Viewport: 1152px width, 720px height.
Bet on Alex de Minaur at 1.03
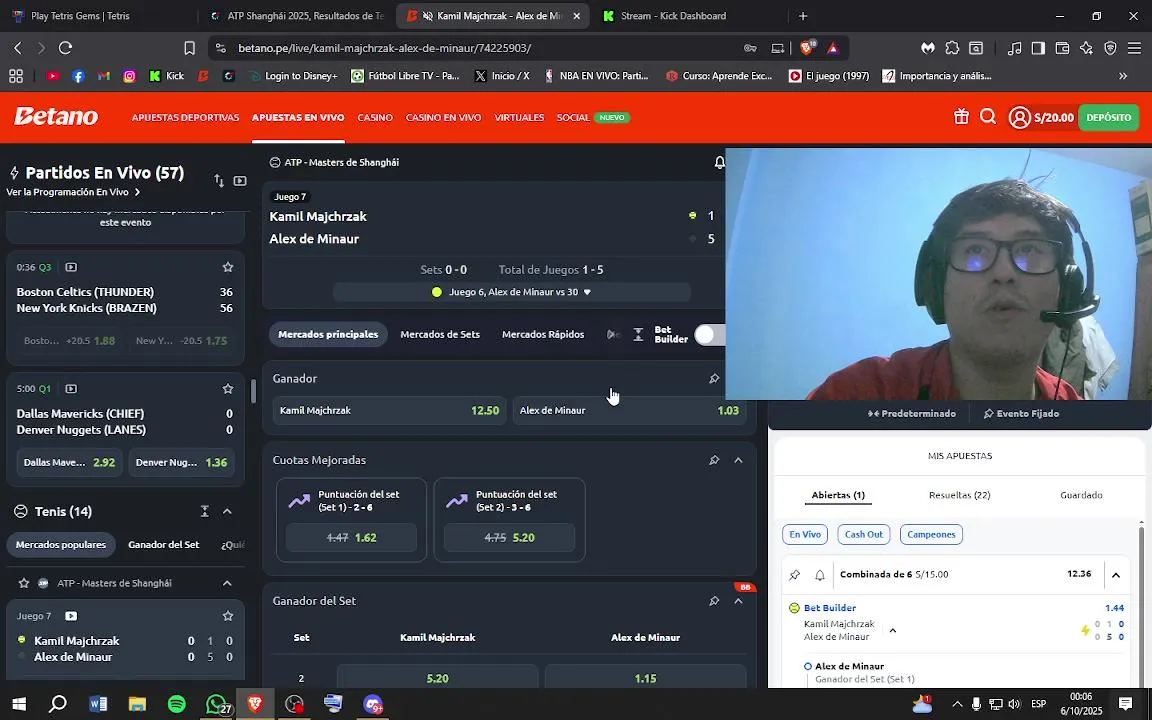pos(629,411)
